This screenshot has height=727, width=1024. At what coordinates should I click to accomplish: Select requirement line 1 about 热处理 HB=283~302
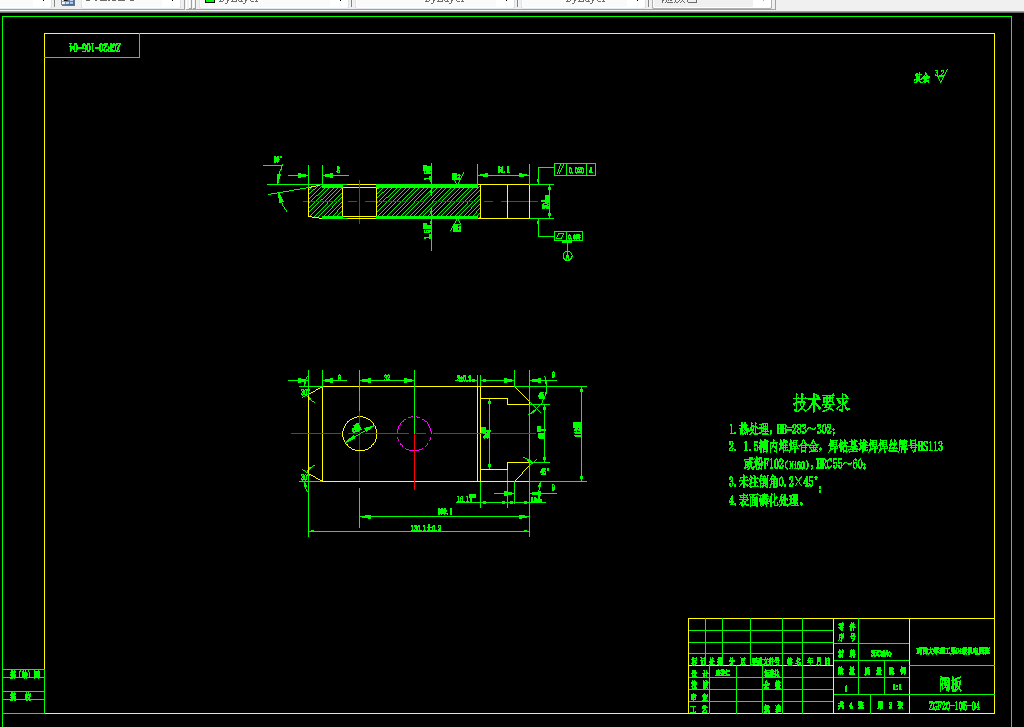(x=782, y=430)
